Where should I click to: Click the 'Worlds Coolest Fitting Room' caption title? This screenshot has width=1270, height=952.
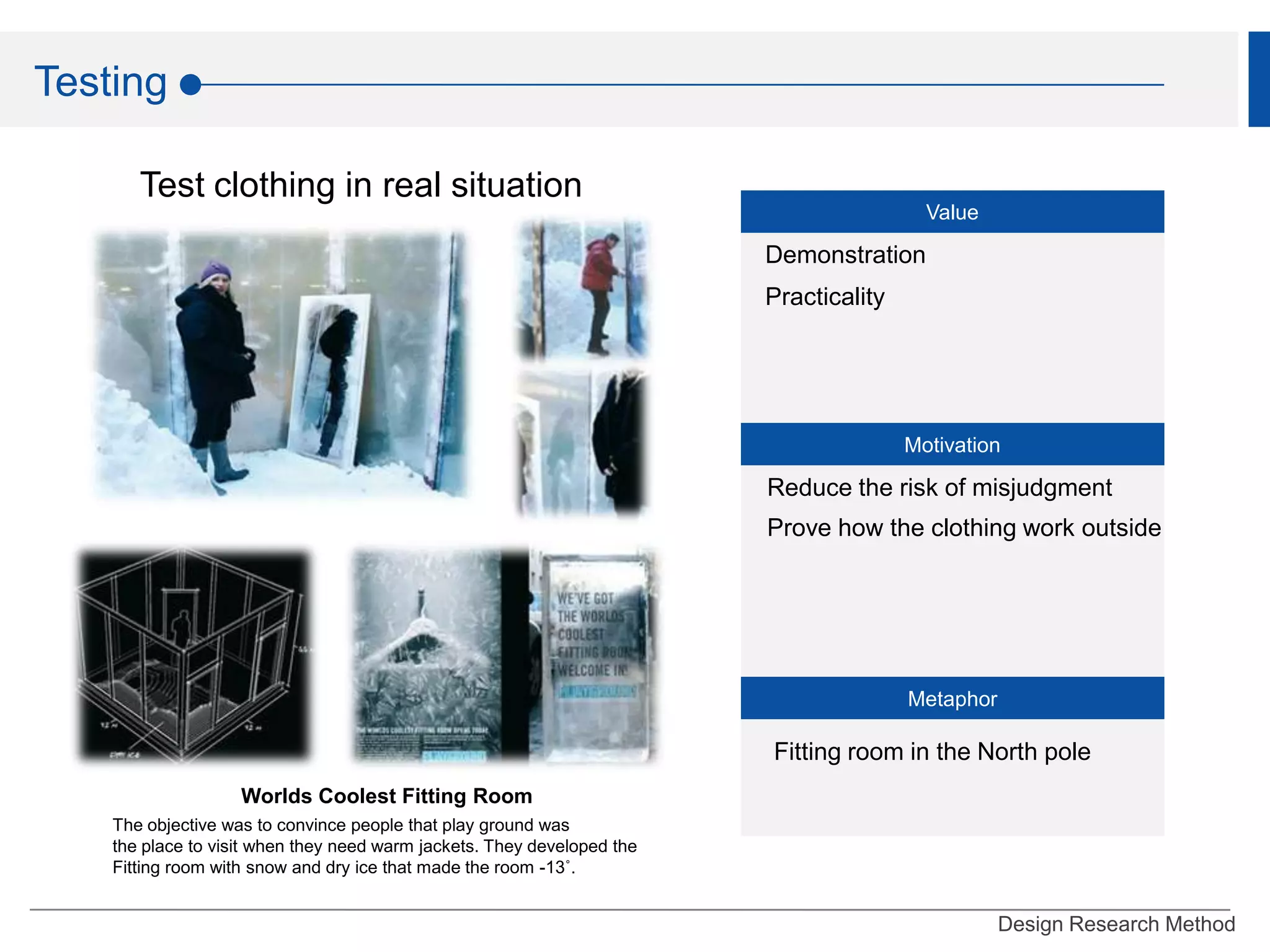(x=386, y=796)
